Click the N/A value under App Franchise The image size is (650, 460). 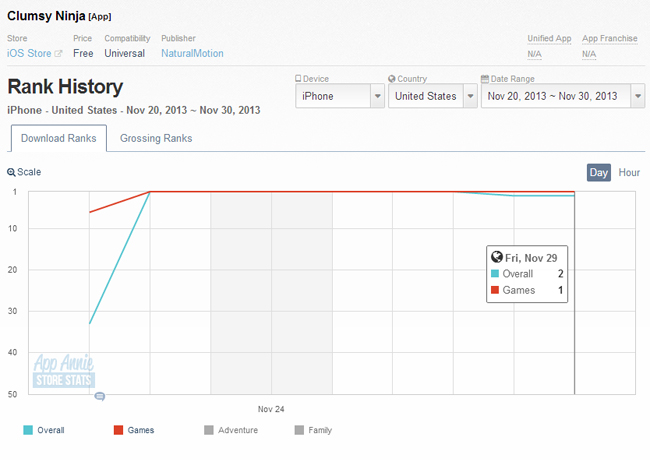[x=589, y=54]
